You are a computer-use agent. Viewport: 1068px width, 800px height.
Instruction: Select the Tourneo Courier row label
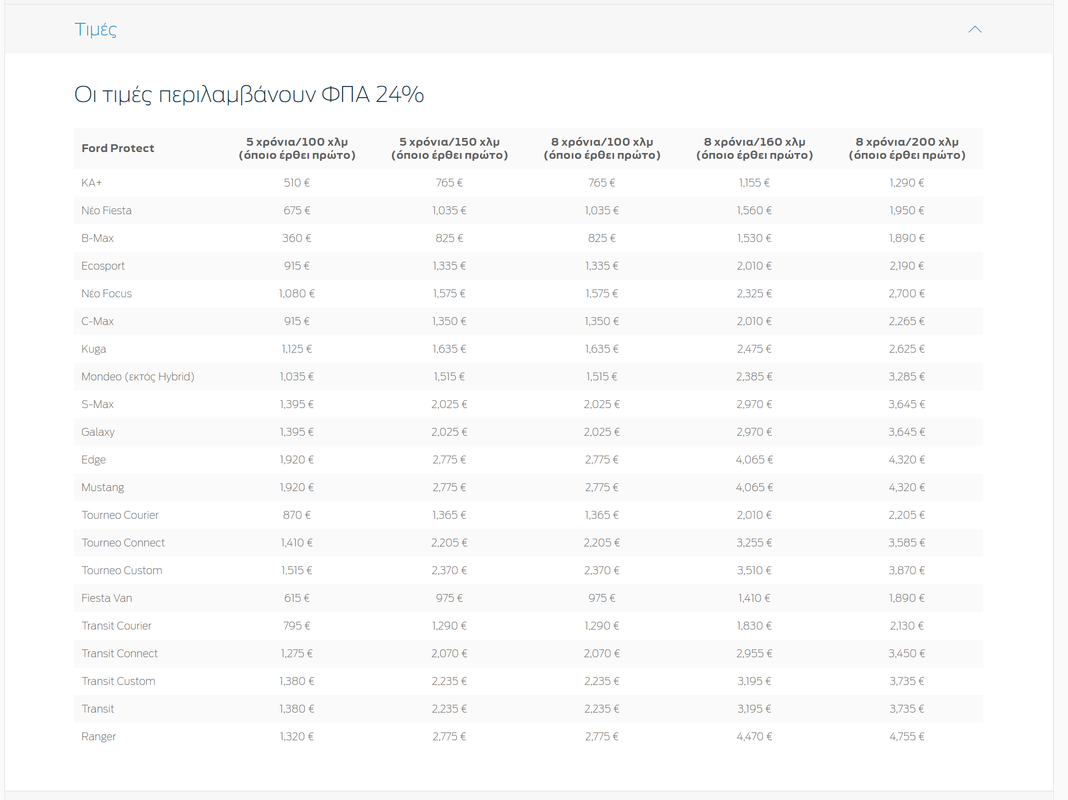[120, 515]
